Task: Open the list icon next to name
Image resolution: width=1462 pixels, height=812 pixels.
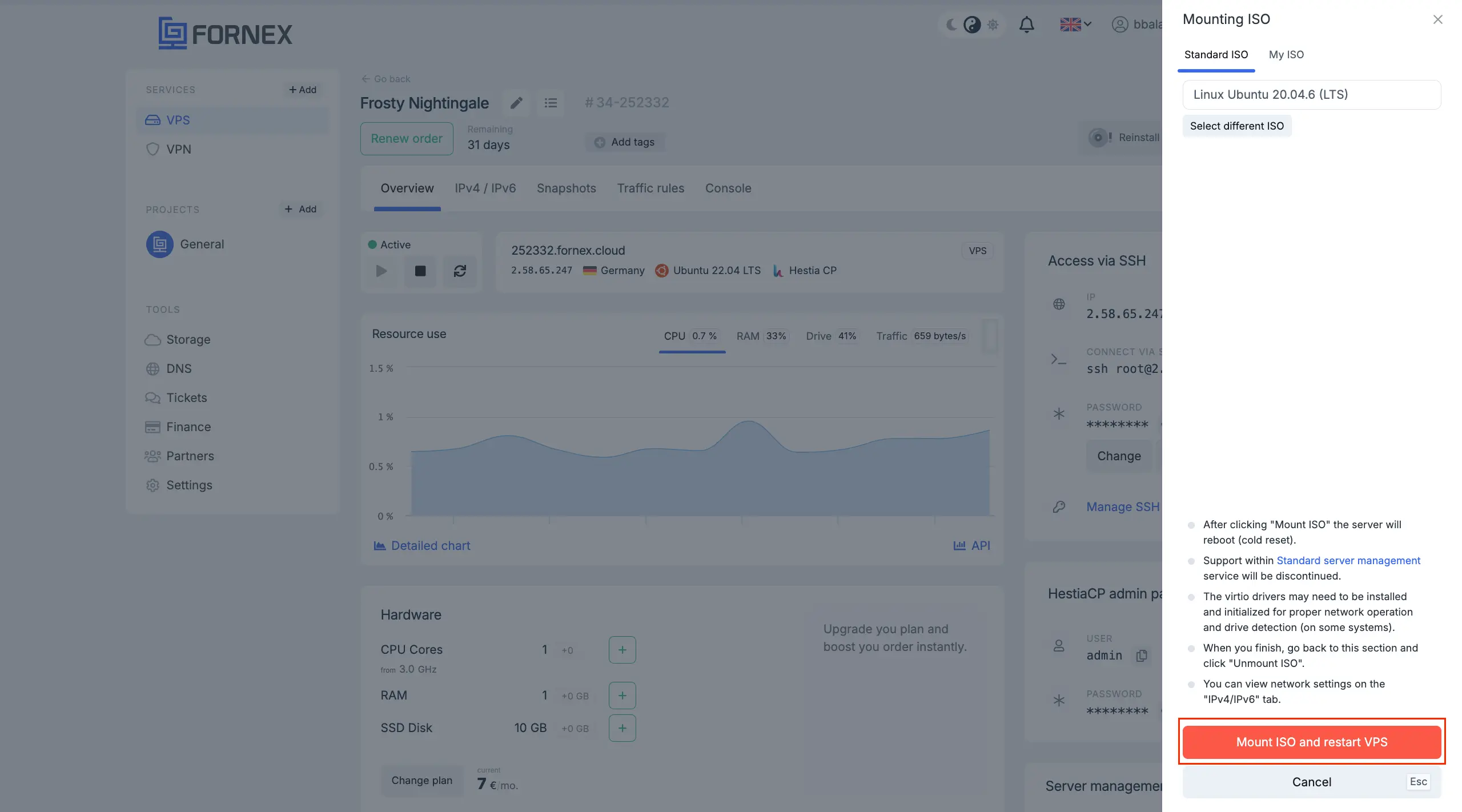Action: 551,103
